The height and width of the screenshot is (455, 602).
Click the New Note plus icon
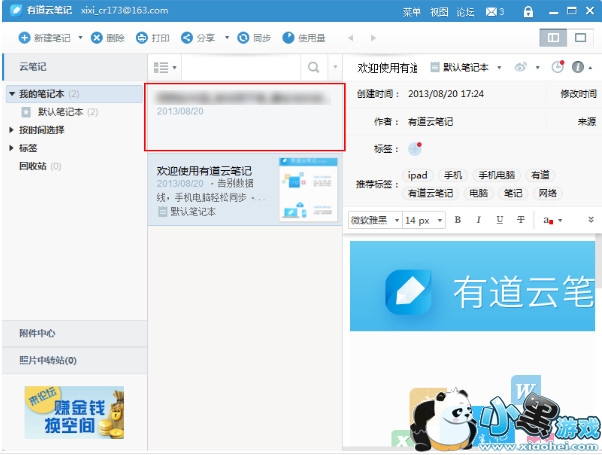(24, 38)
